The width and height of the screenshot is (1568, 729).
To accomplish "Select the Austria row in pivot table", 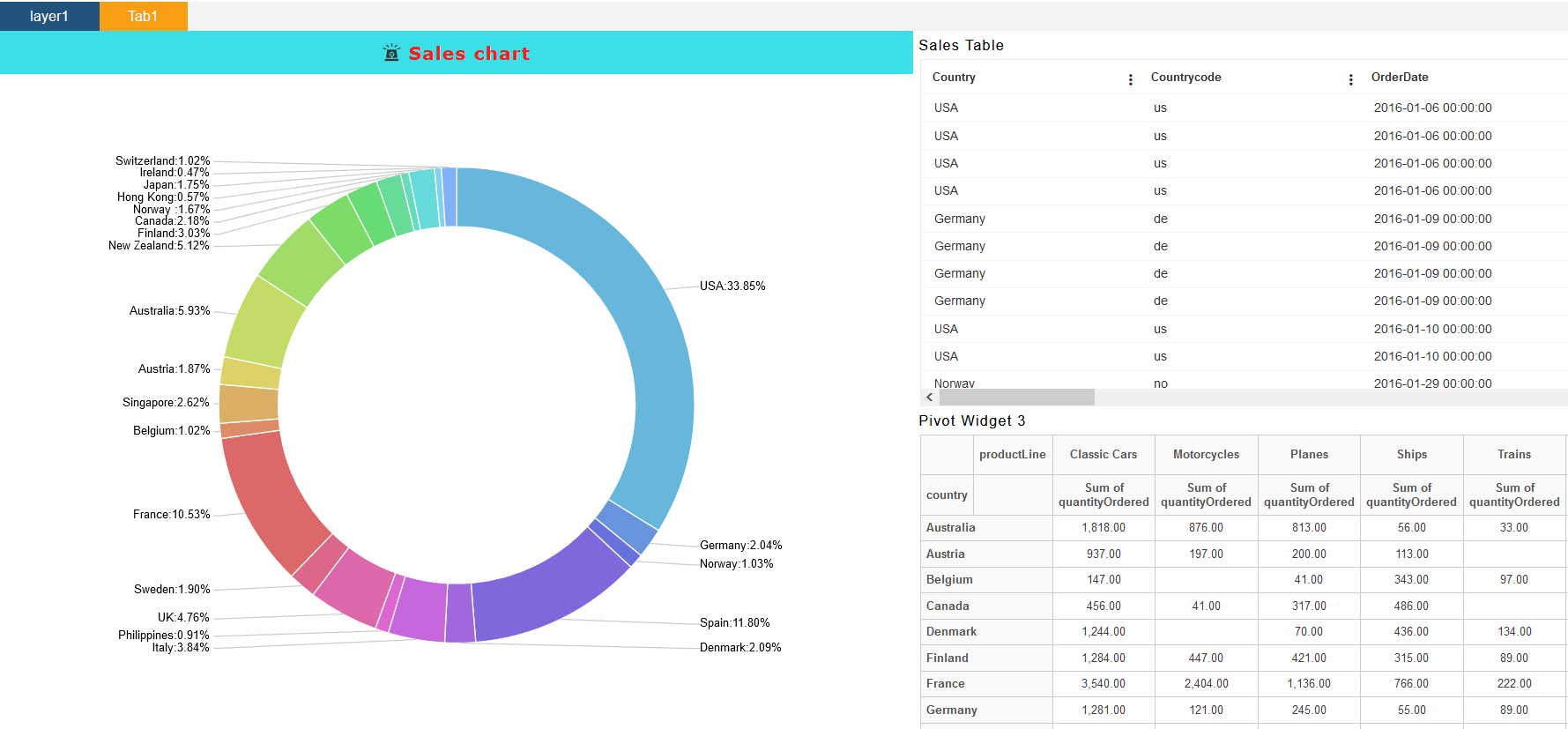I will (1244, 554).
